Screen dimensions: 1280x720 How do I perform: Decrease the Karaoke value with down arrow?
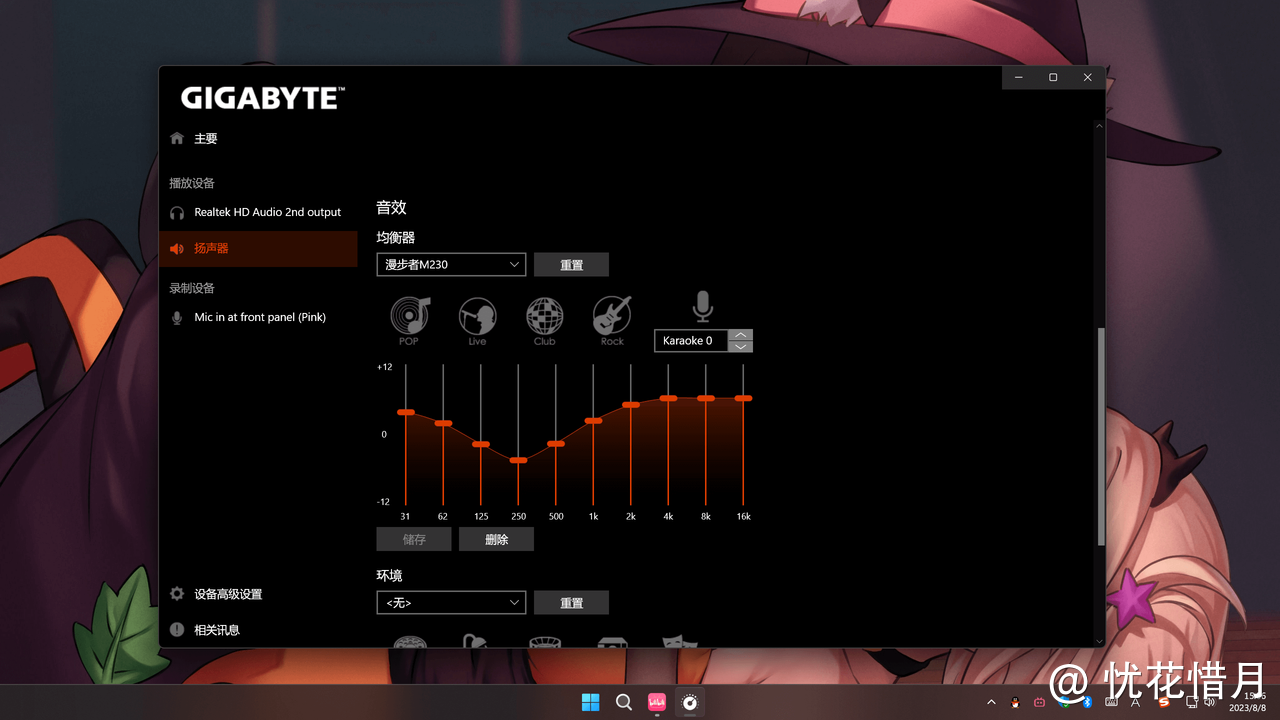click(x=740, y=347)
